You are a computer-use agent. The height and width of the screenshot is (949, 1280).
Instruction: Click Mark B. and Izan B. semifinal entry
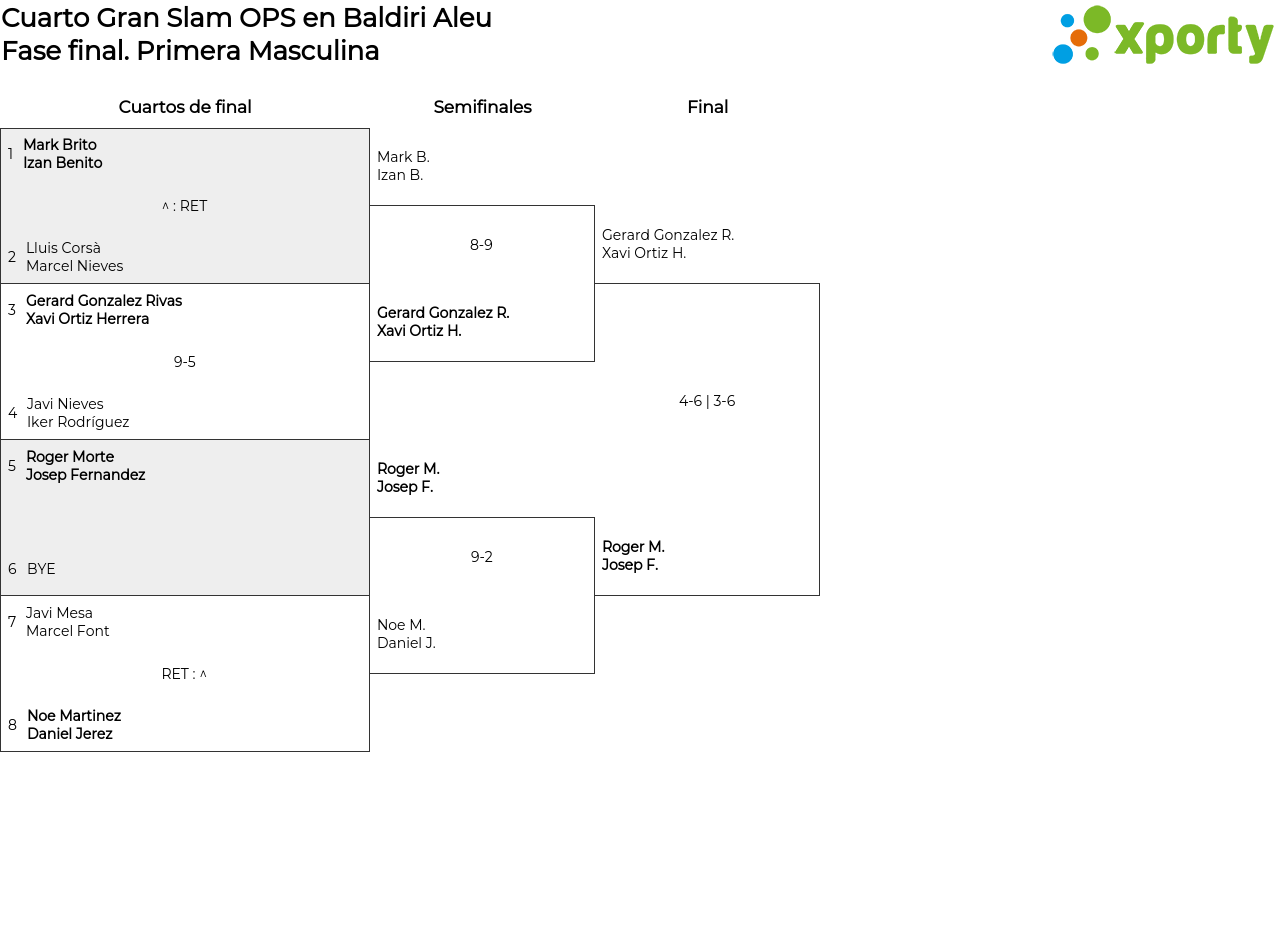[x=403, y=166]
